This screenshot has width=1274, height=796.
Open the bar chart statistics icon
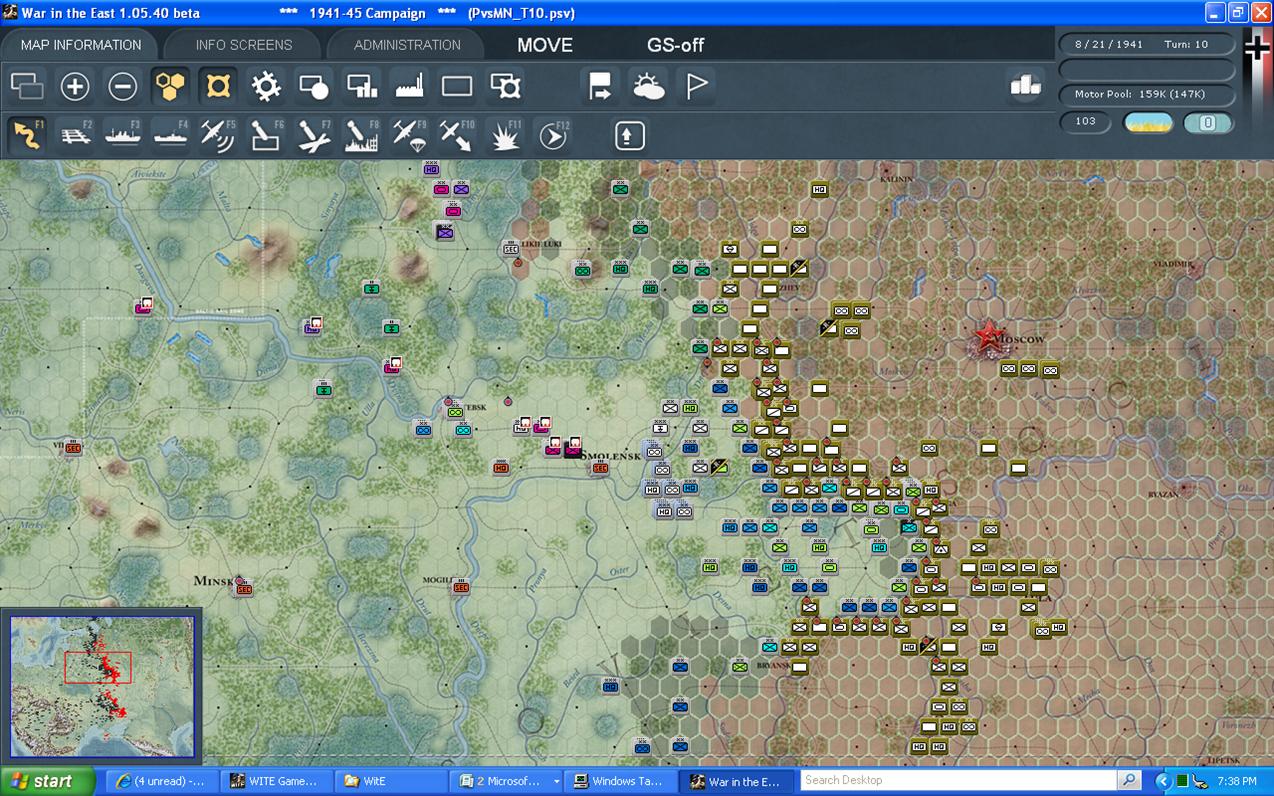pyautogui.click(x=1025, y=86)
